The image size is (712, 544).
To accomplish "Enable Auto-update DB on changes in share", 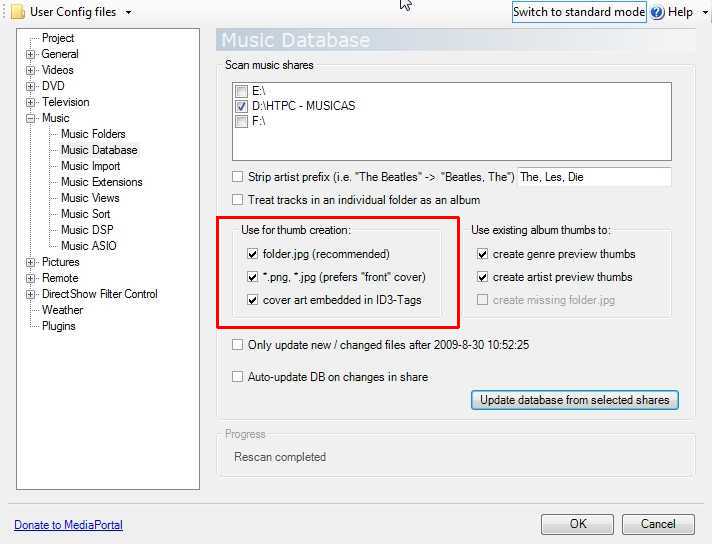I will pos(238,377).
